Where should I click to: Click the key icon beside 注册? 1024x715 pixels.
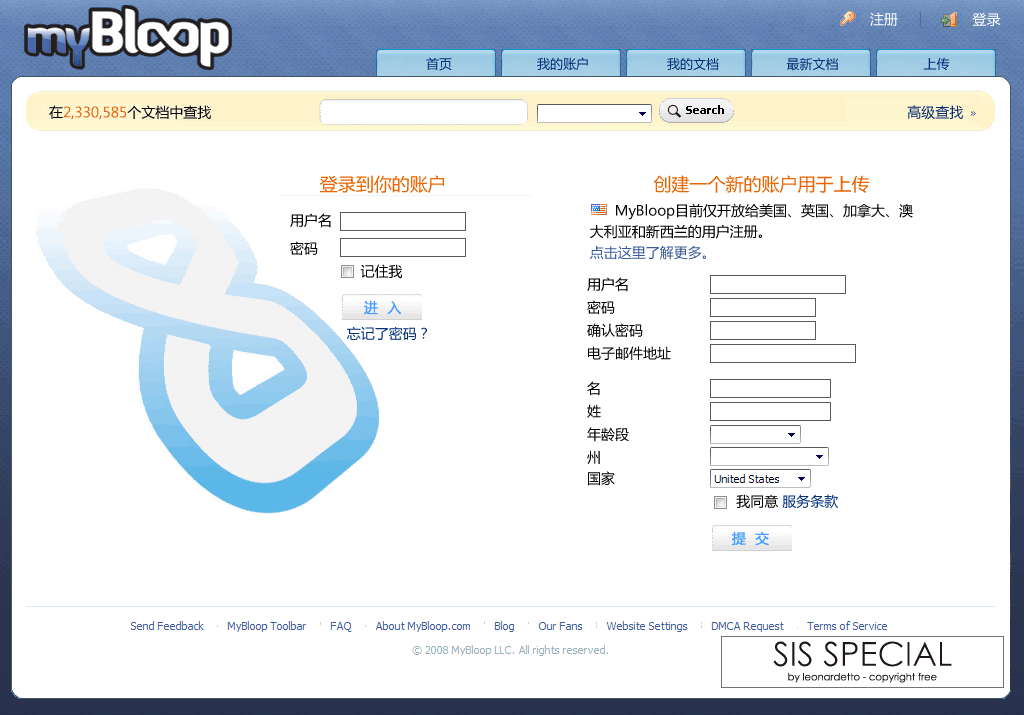click(848, 19)
